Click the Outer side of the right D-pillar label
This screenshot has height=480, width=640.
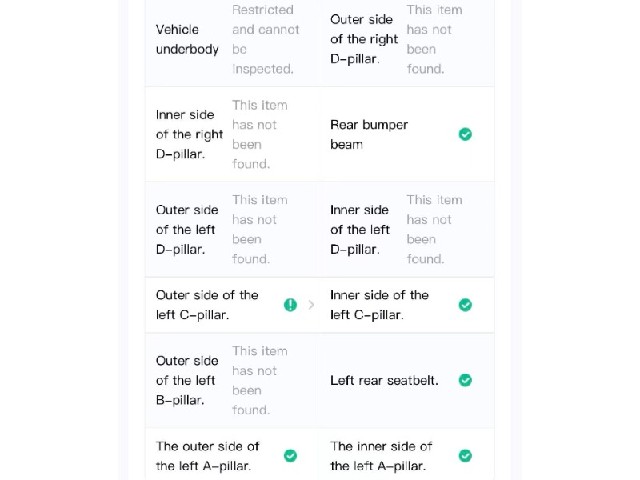point(364,39)
